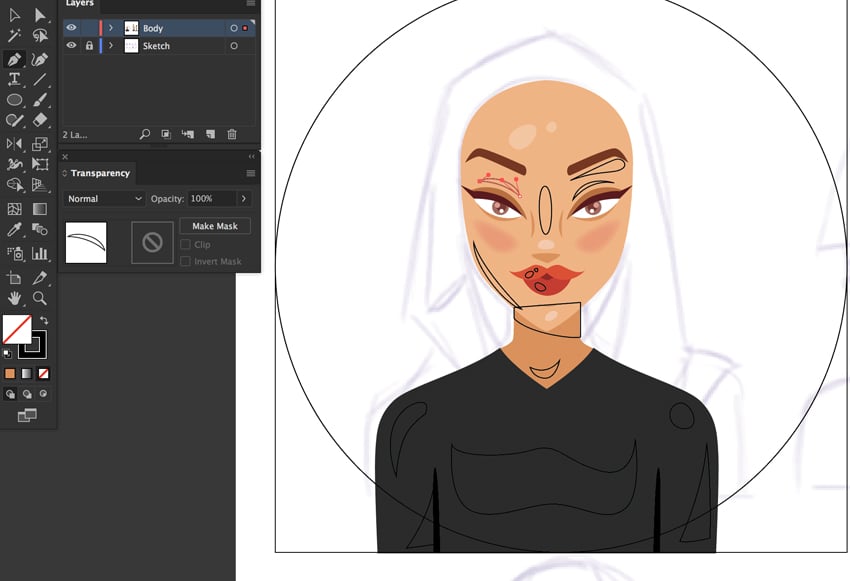Screen dimensions: 850x581
Task: Pick the Zoom tool
Action: click(38, 298)
